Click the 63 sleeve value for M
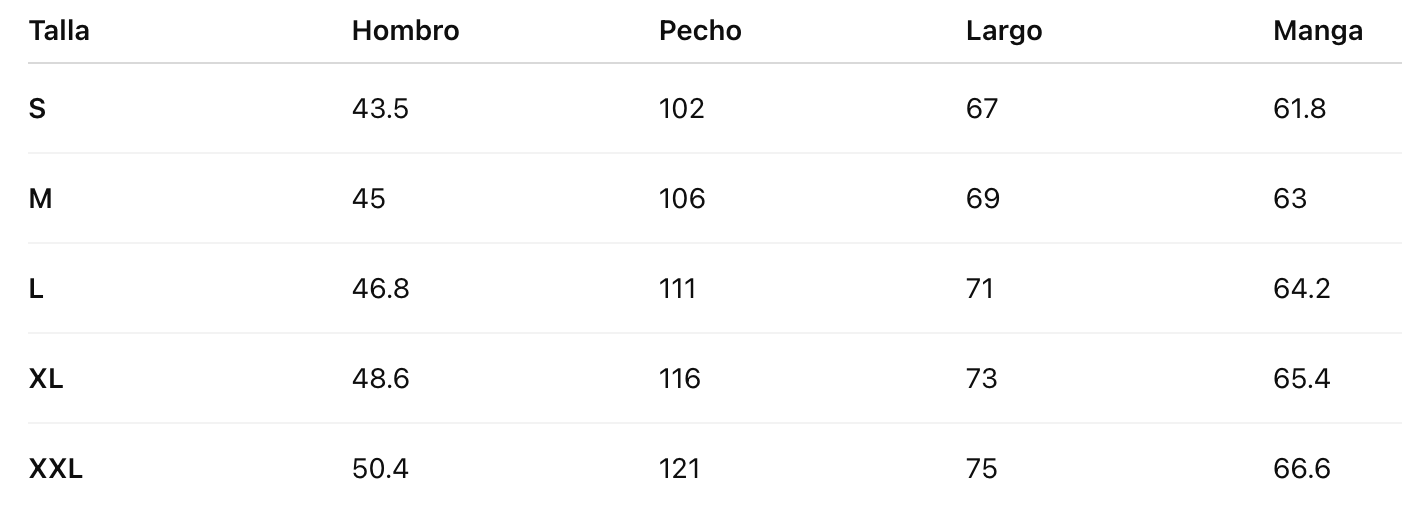 [x=1290, y=198]
